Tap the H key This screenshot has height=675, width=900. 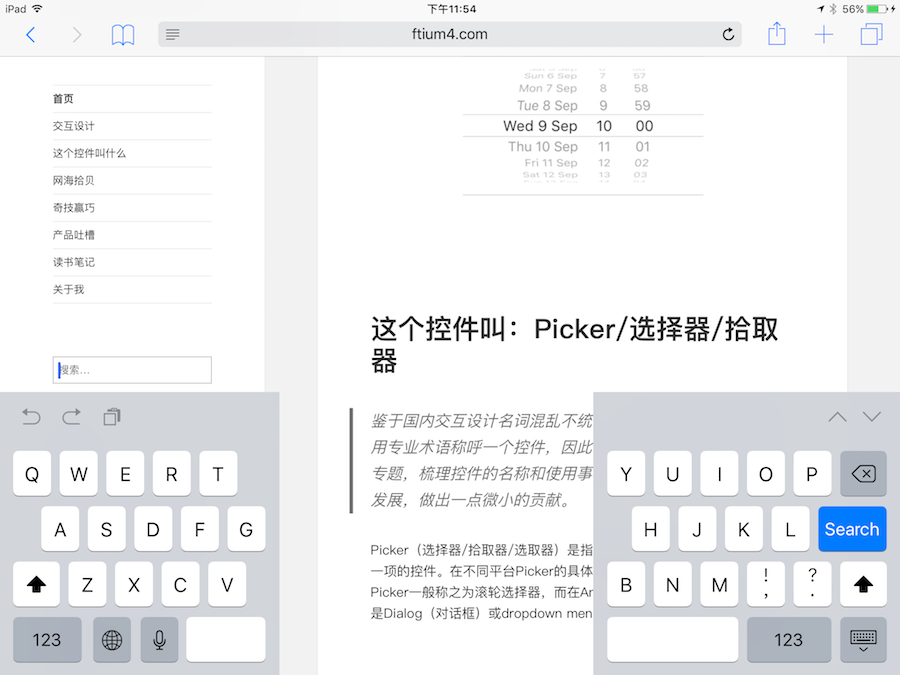pyautogui.click(x=651, y=529)
